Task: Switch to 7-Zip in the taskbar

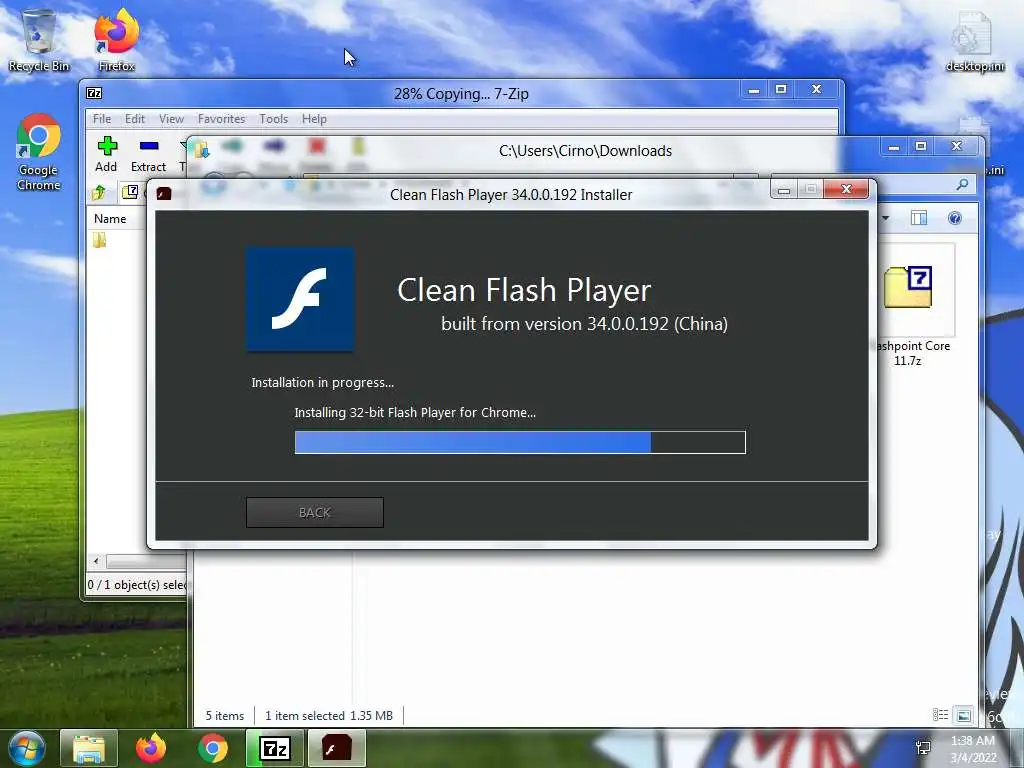Action: pos(275,748)
